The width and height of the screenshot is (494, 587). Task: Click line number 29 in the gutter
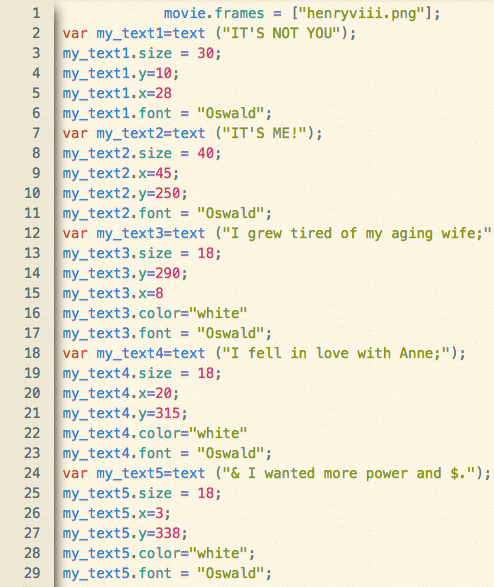click(32, 573)
